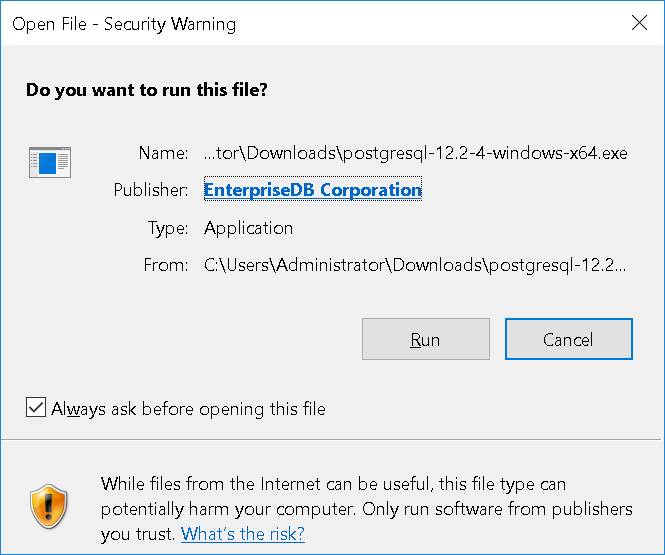Click the yellow security shield icon

49,508
